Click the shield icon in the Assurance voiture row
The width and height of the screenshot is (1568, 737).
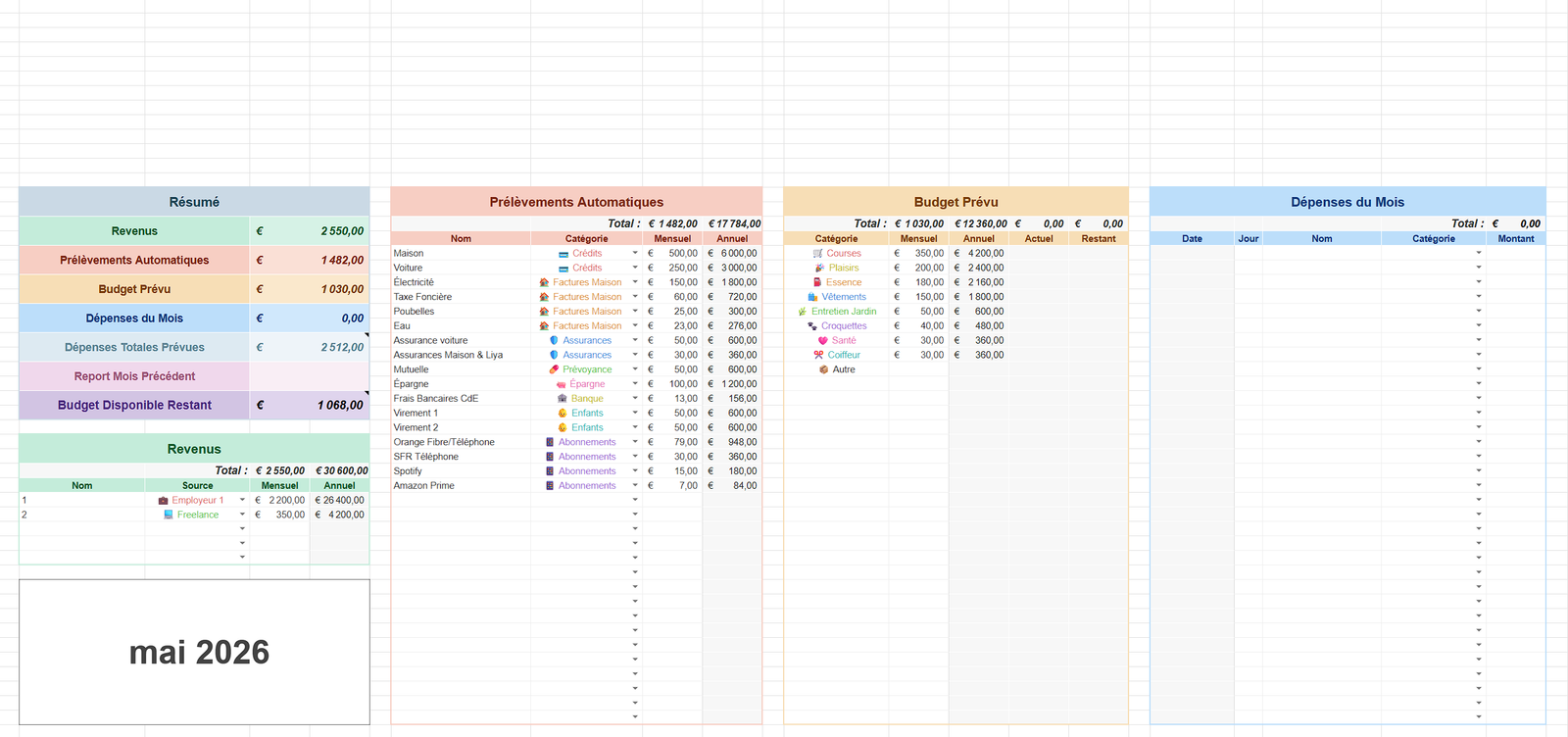pos(554,340)
